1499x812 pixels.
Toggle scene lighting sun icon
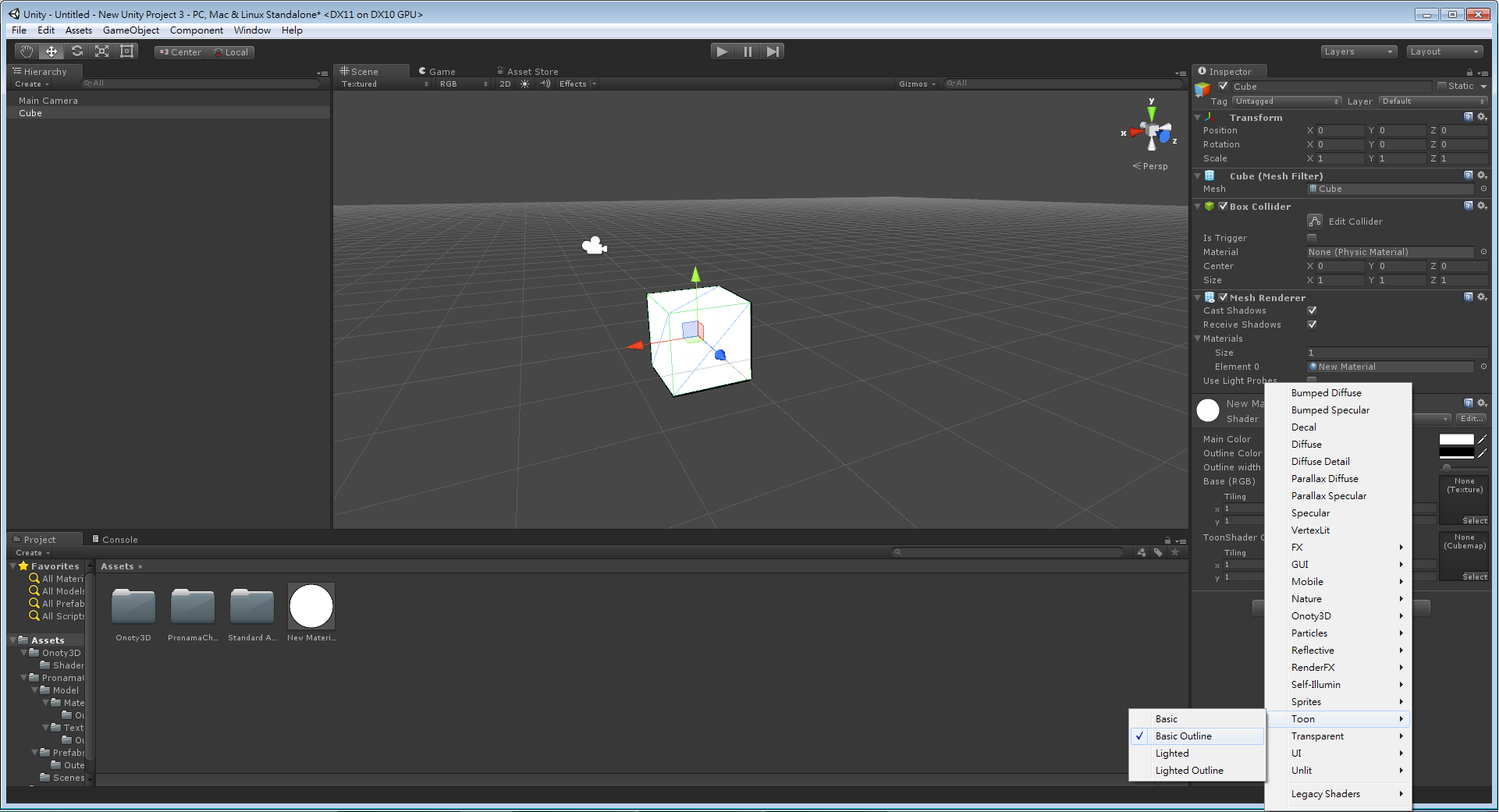point(524,84)
